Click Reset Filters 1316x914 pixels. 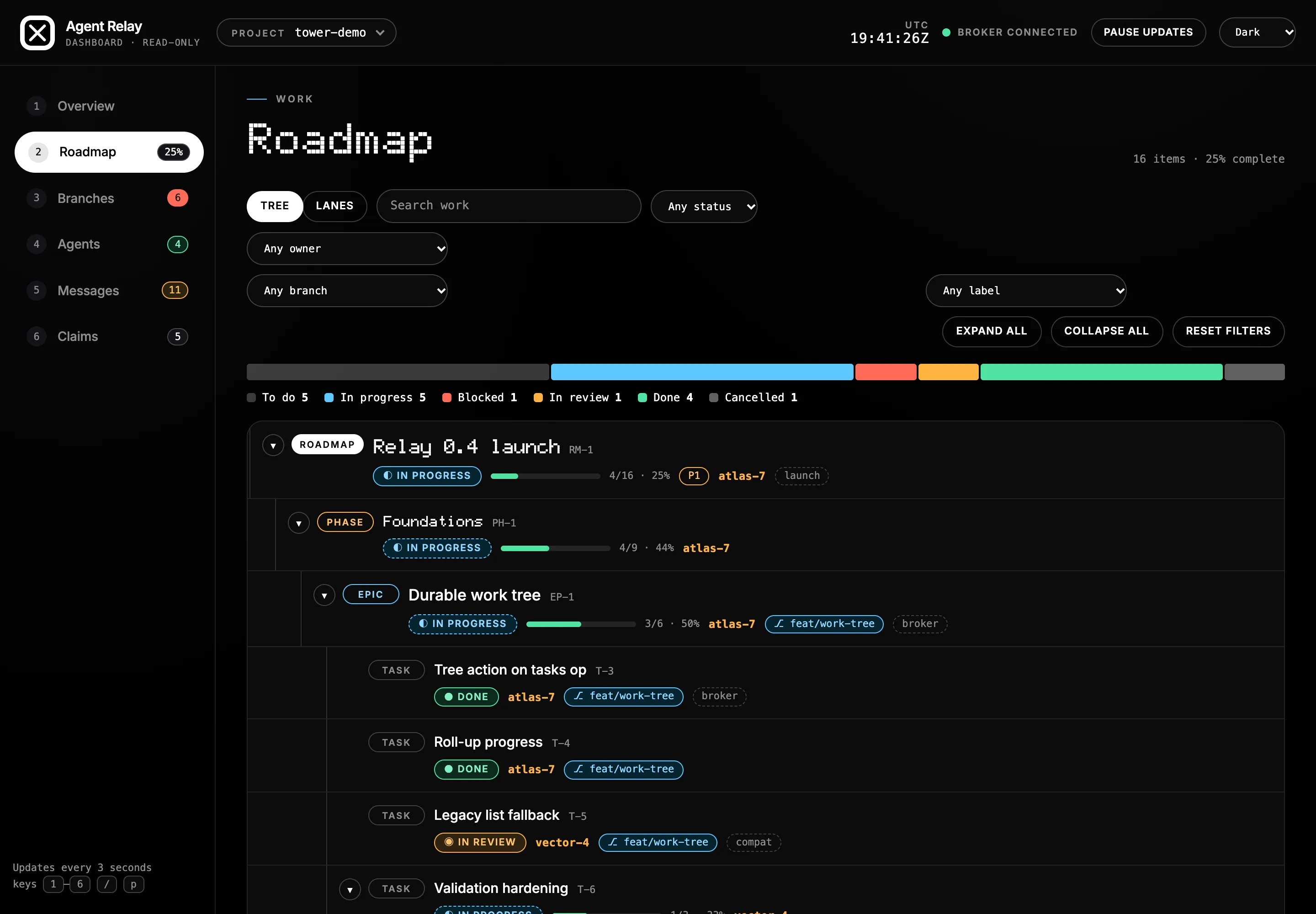[1228, 331]
